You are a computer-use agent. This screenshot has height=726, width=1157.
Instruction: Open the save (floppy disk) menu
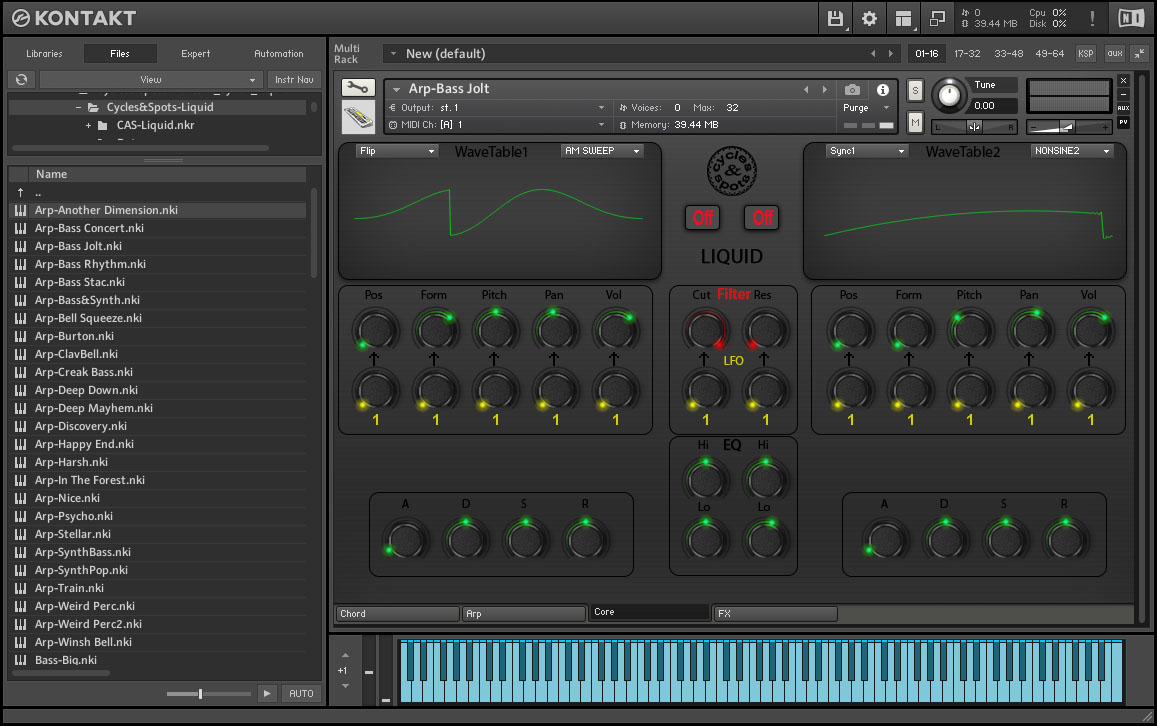click(x=835, y=18)
